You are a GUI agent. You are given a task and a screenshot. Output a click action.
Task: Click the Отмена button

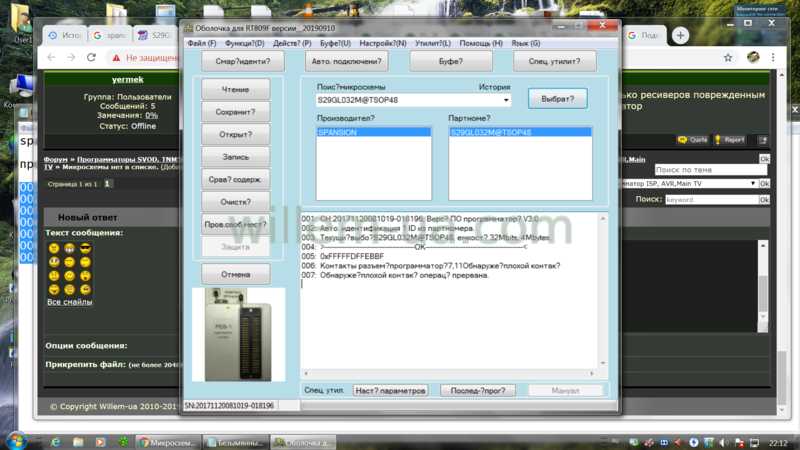pos(235,274)
